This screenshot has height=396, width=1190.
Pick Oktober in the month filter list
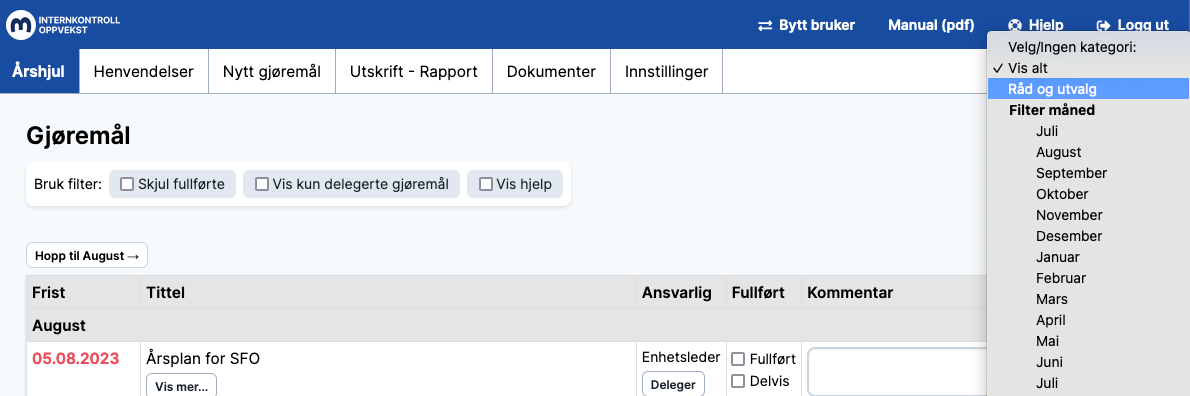[1062, 194]
